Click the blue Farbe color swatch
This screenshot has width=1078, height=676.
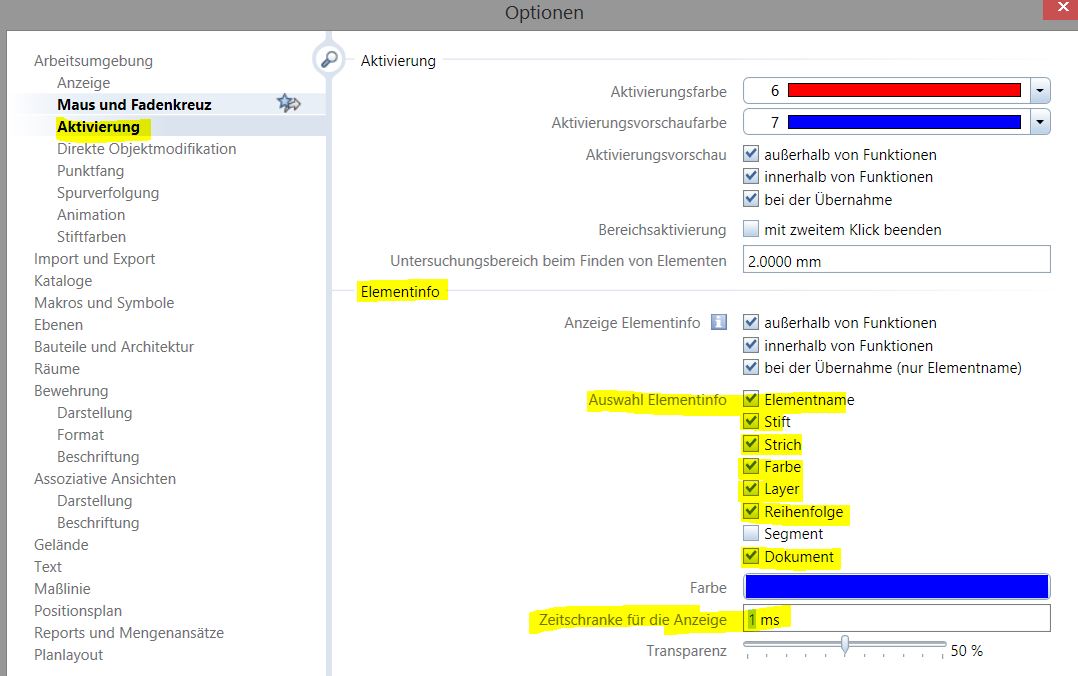[896, 587]
